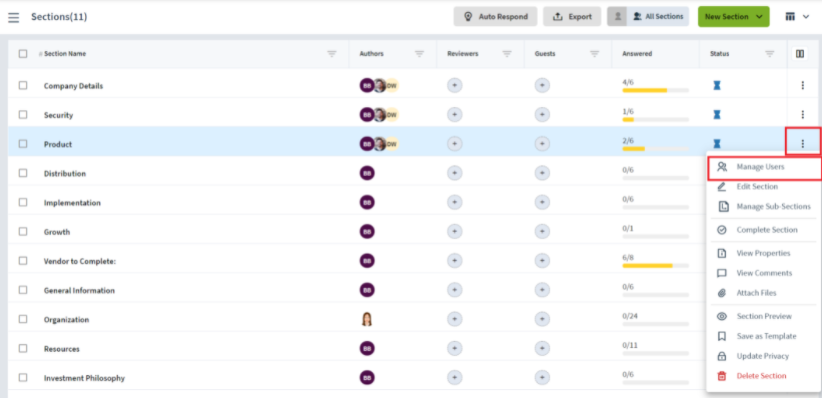Check the Growth row checkbox
This screenshot has width=822, height=398.
click(x=23, y=231)
